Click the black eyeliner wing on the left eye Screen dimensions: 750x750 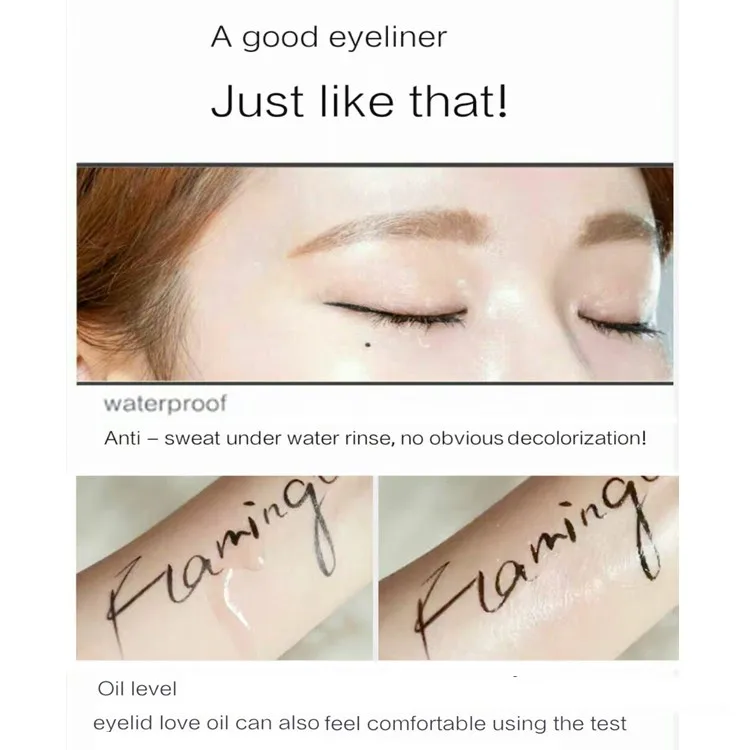(x=344, y=308)
